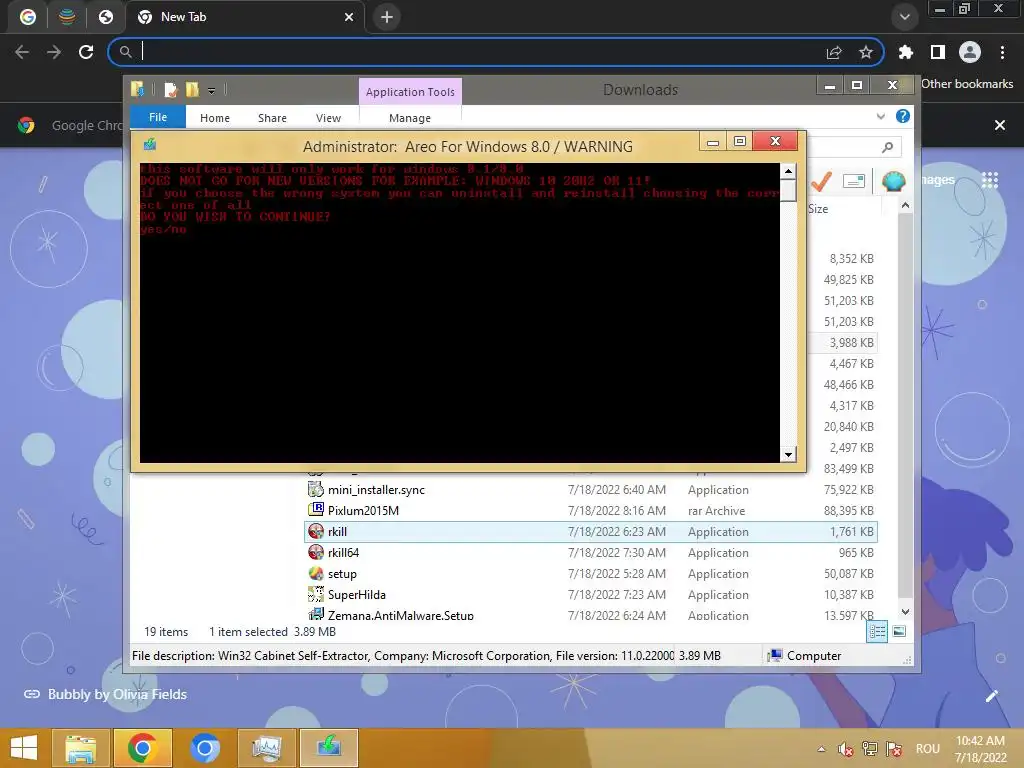Screen dimensions: 1024x768
Task: Click the Downloads search magnifier icon
Action: [887, 148]
